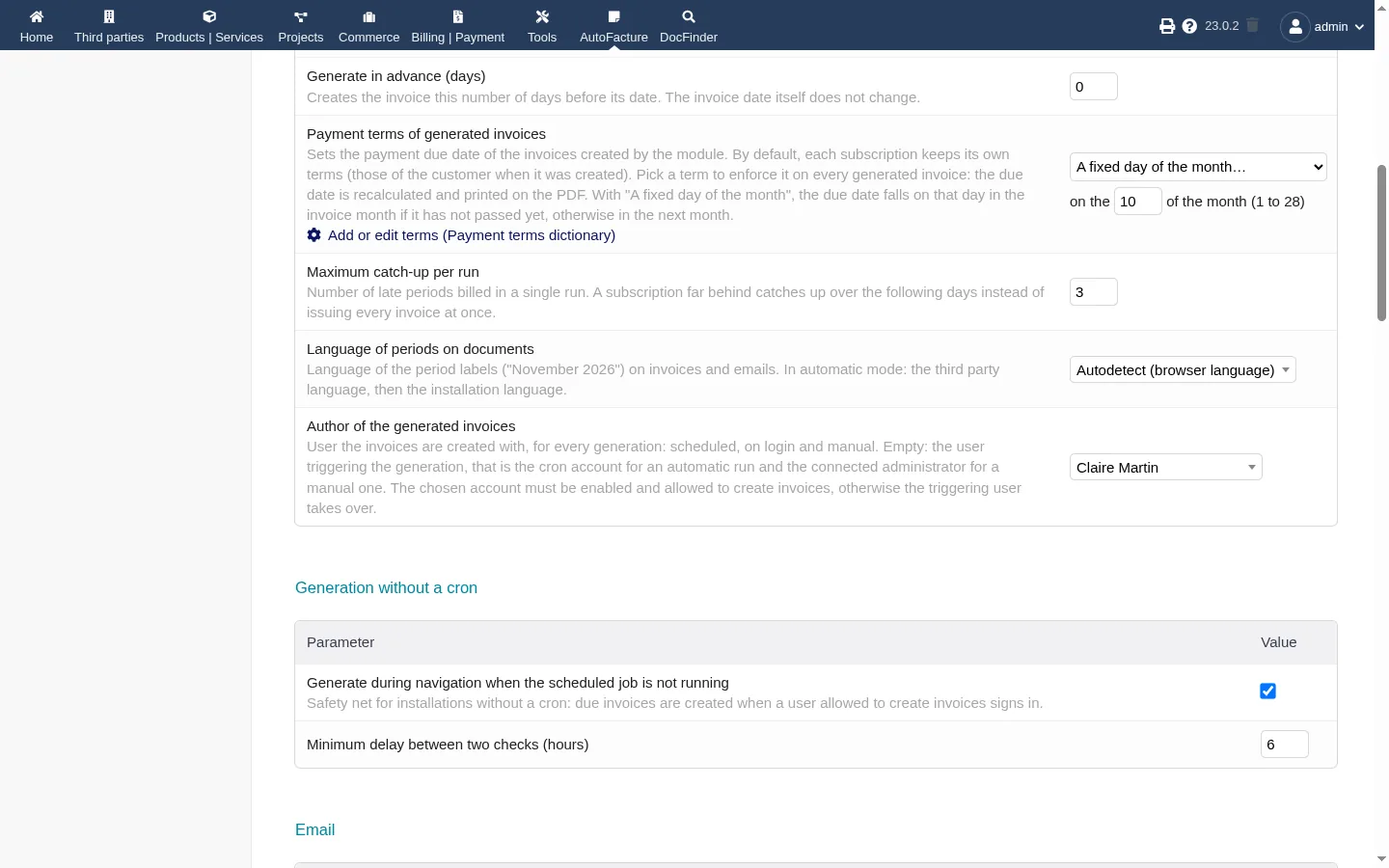Open payment terms dropdown A fixed day of the month
This screenshot has width=1389, height=868.
[1198, 167]
